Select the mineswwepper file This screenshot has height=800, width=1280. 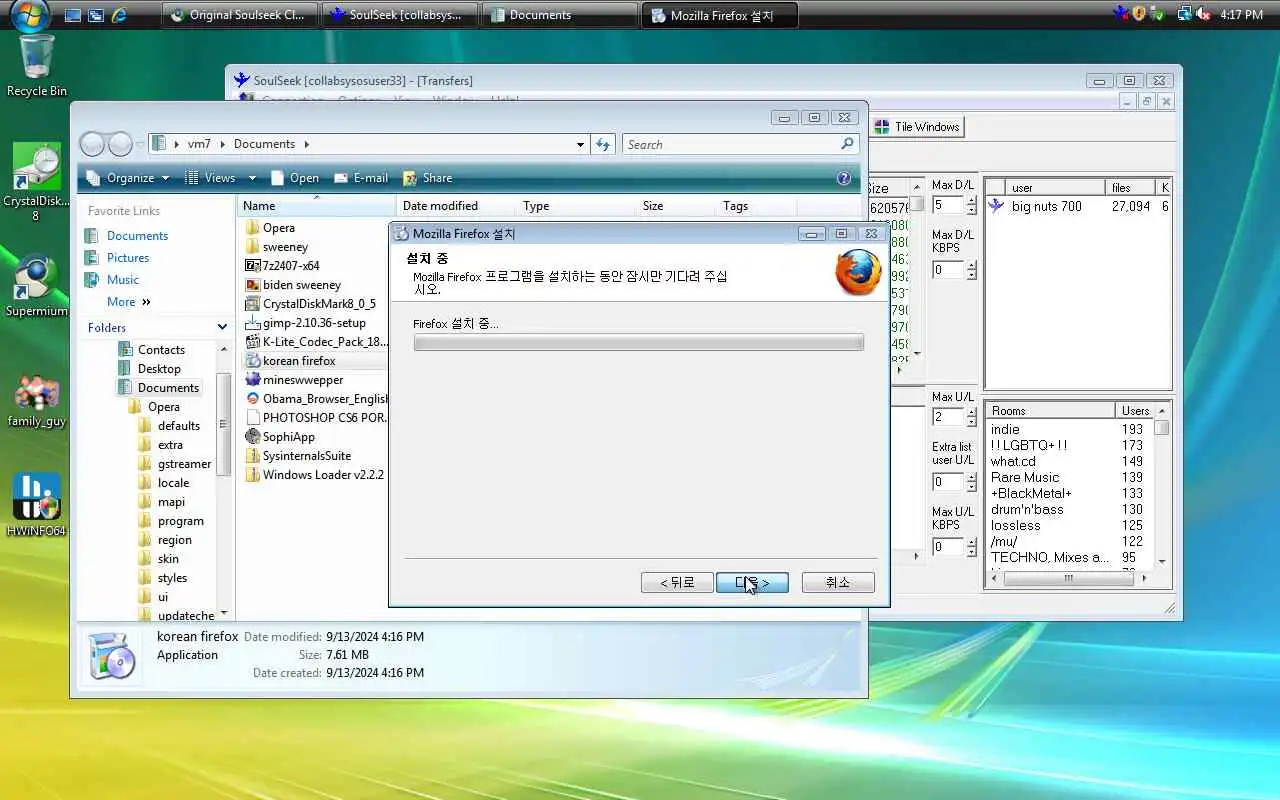(x=294, y=380)
